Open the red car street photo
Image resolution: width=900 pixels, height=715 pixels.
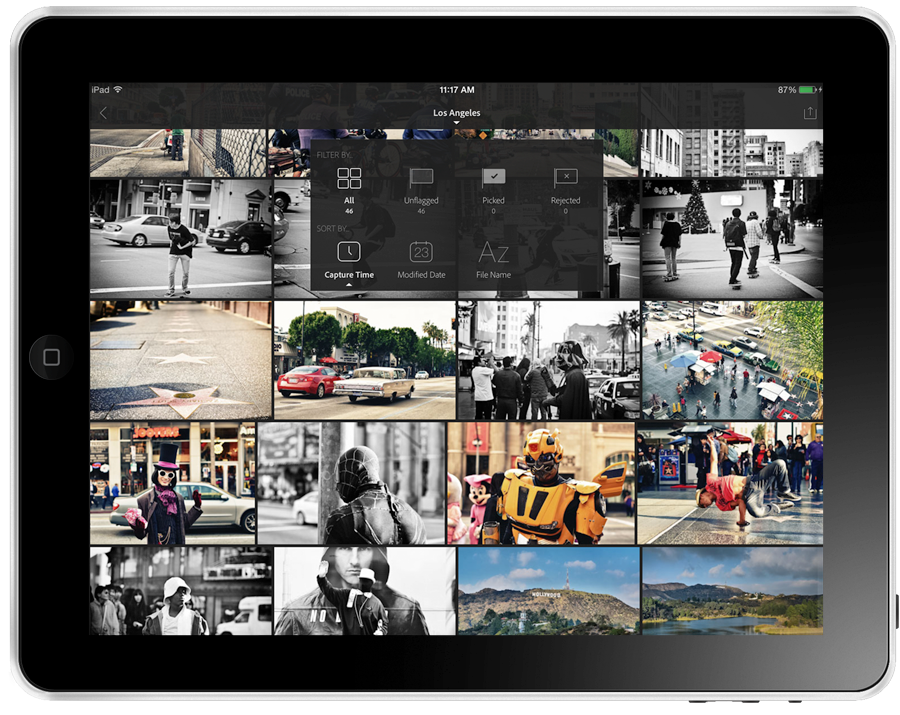[x=365, y=360]
